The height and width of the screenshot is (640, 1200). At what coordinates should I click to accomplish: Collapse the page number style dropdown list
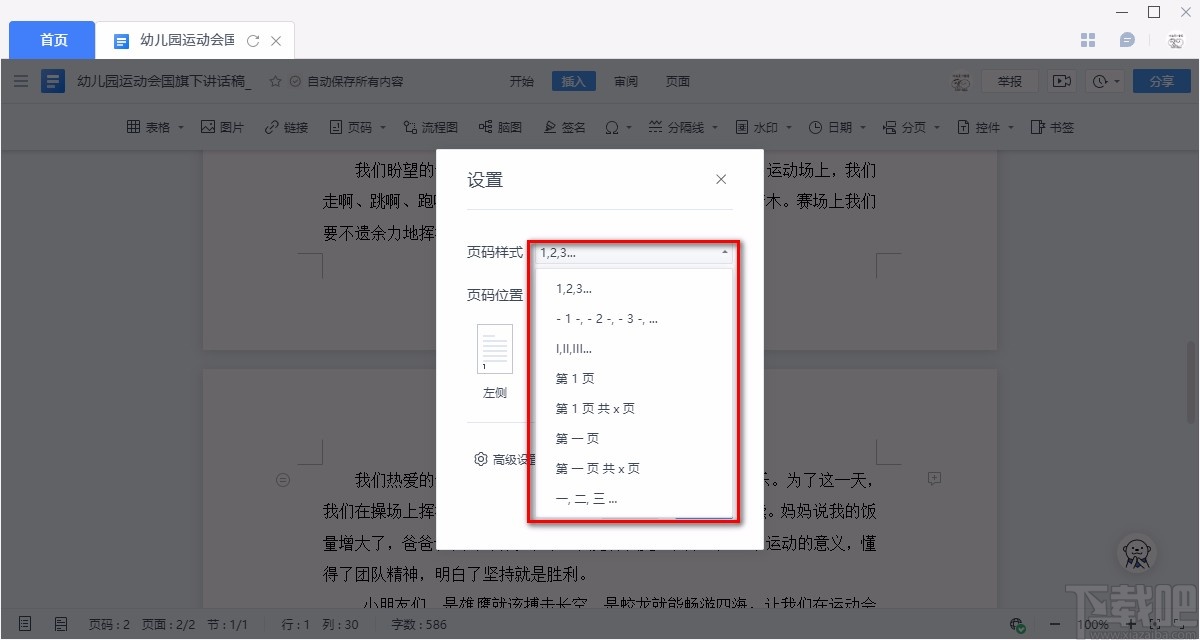tap(723, 252)
